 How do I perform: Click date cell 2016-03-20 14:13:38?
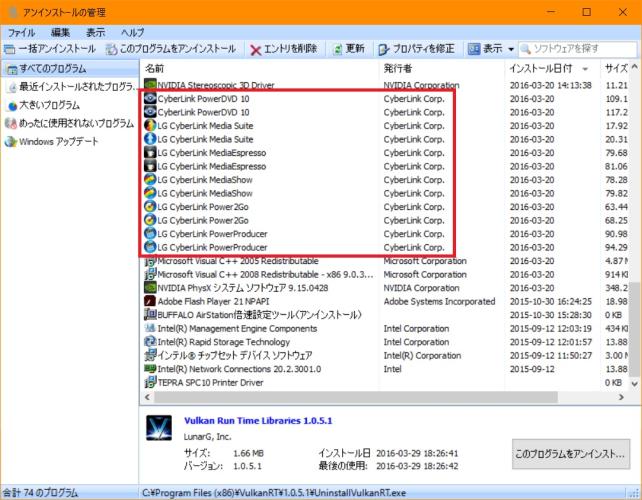[x=551, y=85]
